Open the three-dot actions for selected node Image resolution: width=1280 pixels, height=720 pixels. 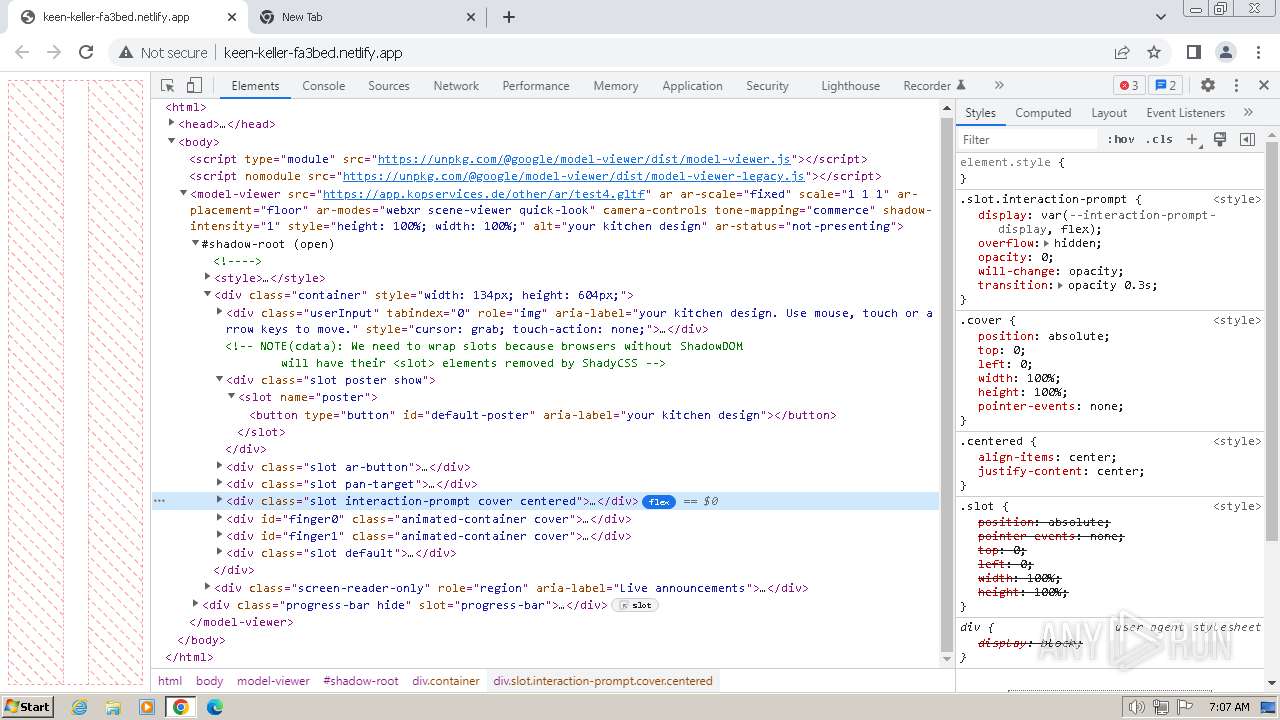(159, 501)
